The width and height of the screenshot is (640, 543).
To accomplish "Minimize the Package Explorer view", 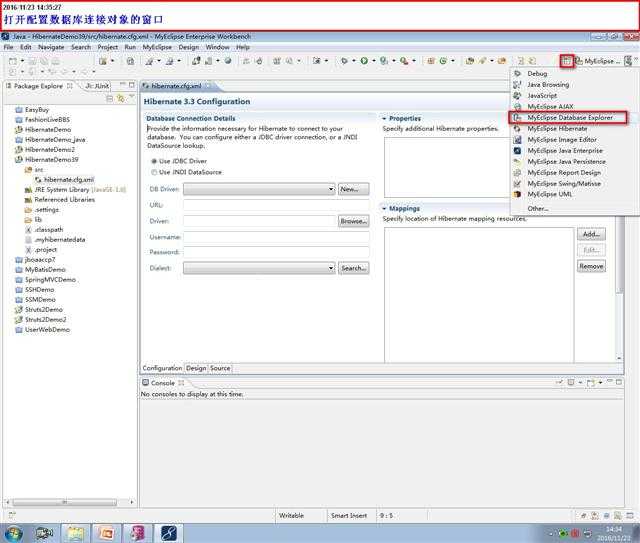I will 122,85.
